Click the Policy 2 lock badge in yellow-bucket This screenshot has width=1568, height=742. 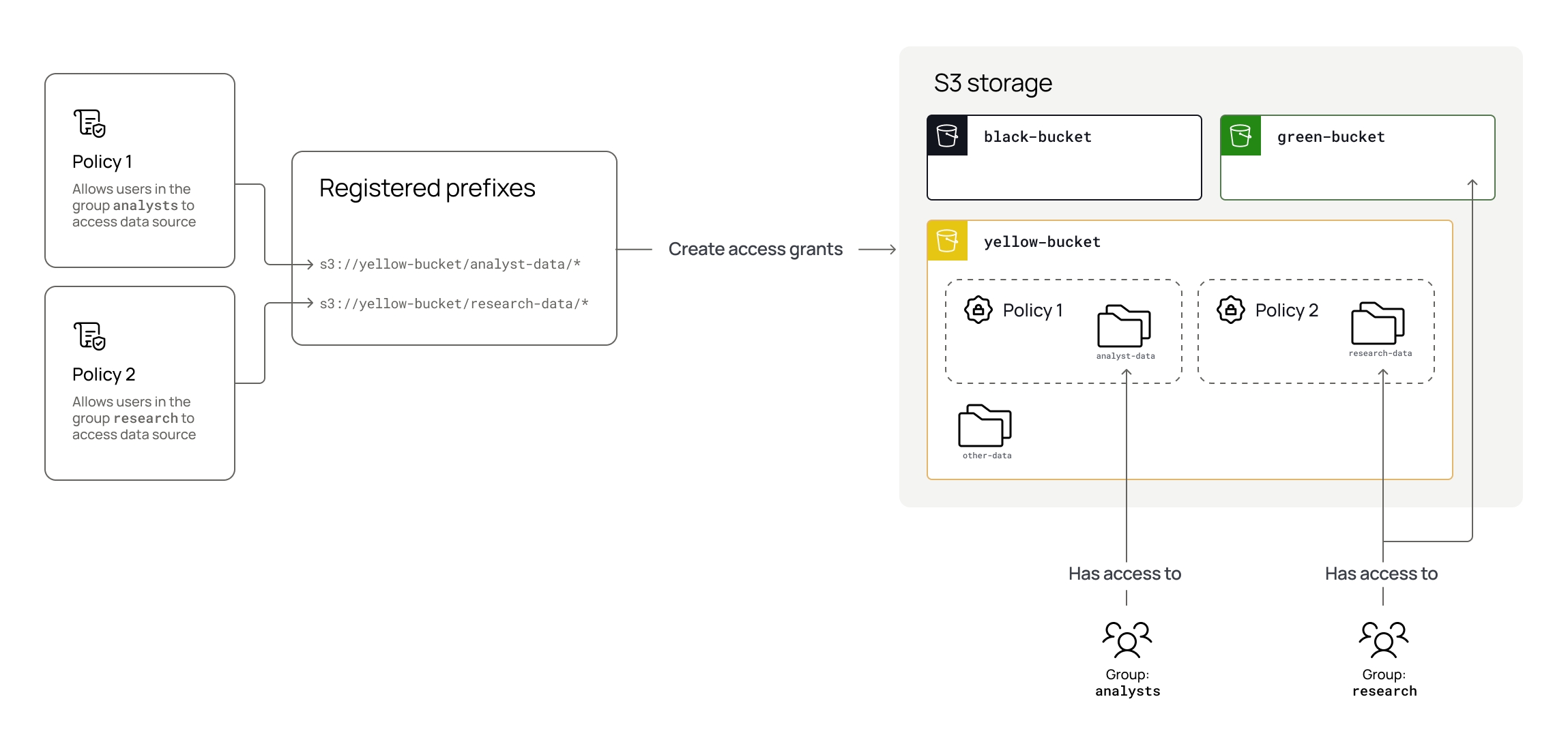(x=1231, y=310)
